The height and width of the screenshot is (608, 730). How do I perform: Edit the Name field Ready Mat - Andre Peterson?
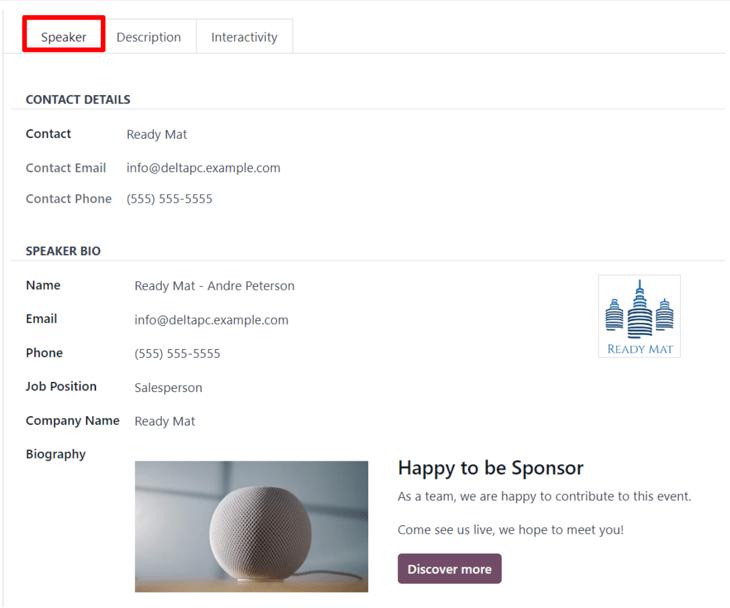pyautogui.click(x=214, y=286)
